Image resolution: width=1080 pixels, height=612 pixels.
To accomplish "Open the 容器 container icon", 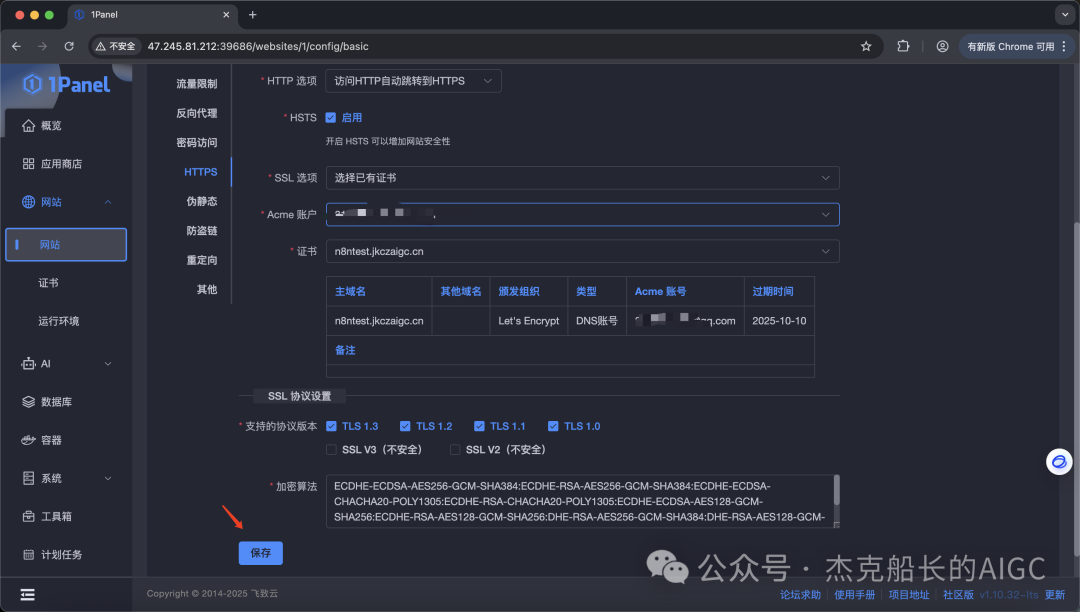I will (x=28, y=440).
